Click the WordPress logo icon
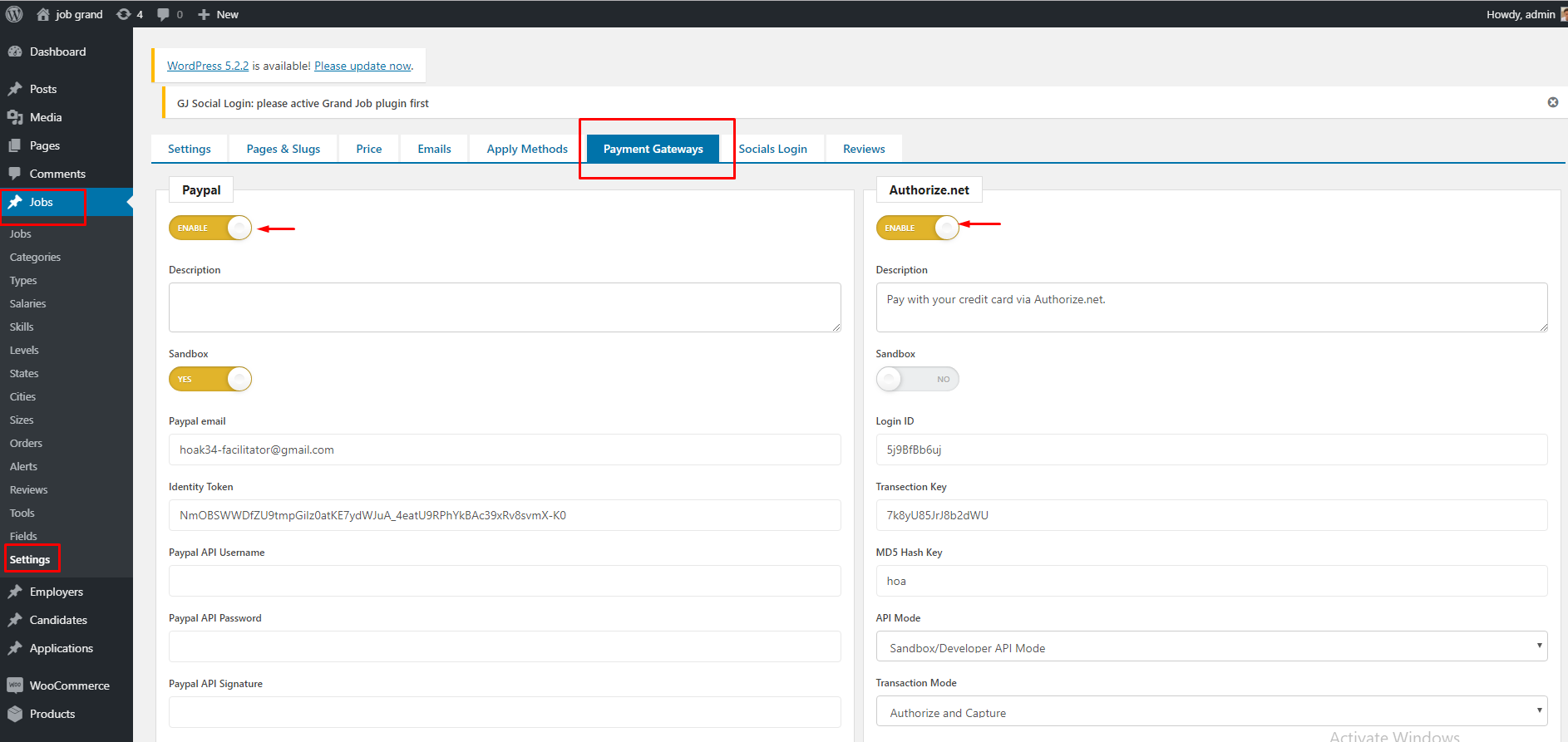The image size is (1568, 742). pos(14,14)
